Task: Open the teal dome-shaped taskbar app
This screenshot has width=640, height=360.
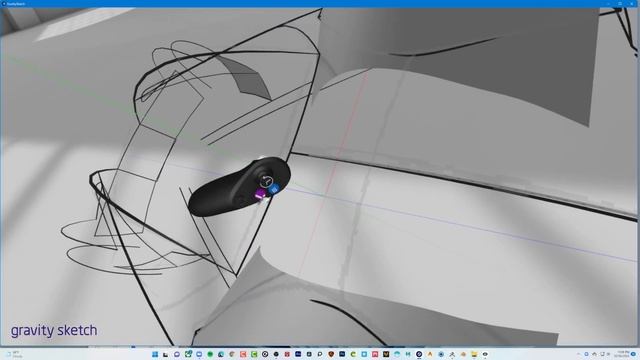Action: [397, 354]
